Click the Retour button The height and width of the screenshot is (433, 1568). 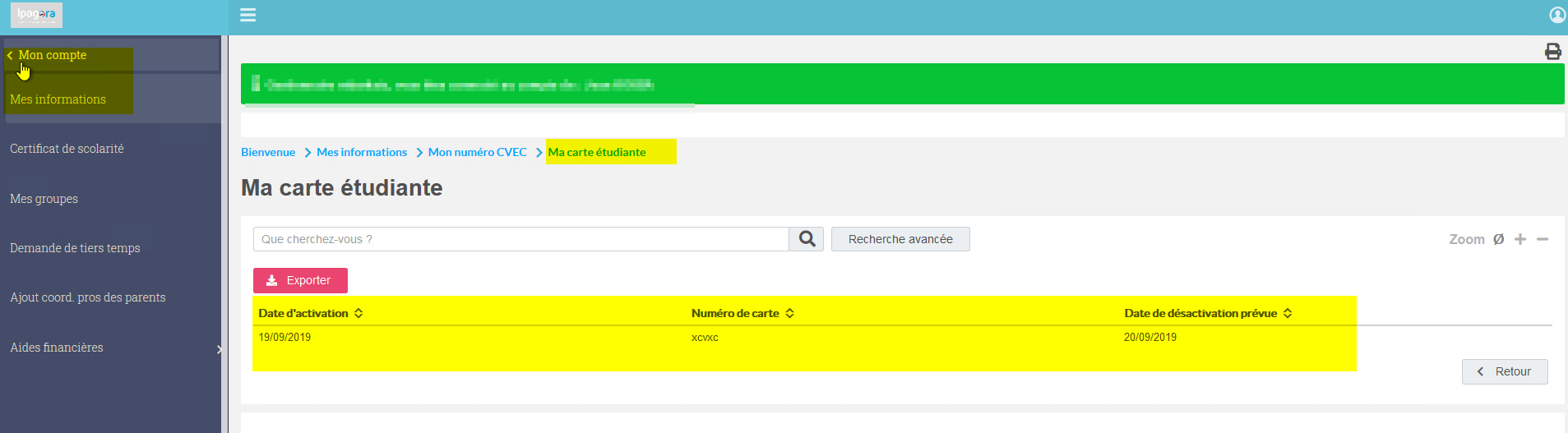(1505, 371)
